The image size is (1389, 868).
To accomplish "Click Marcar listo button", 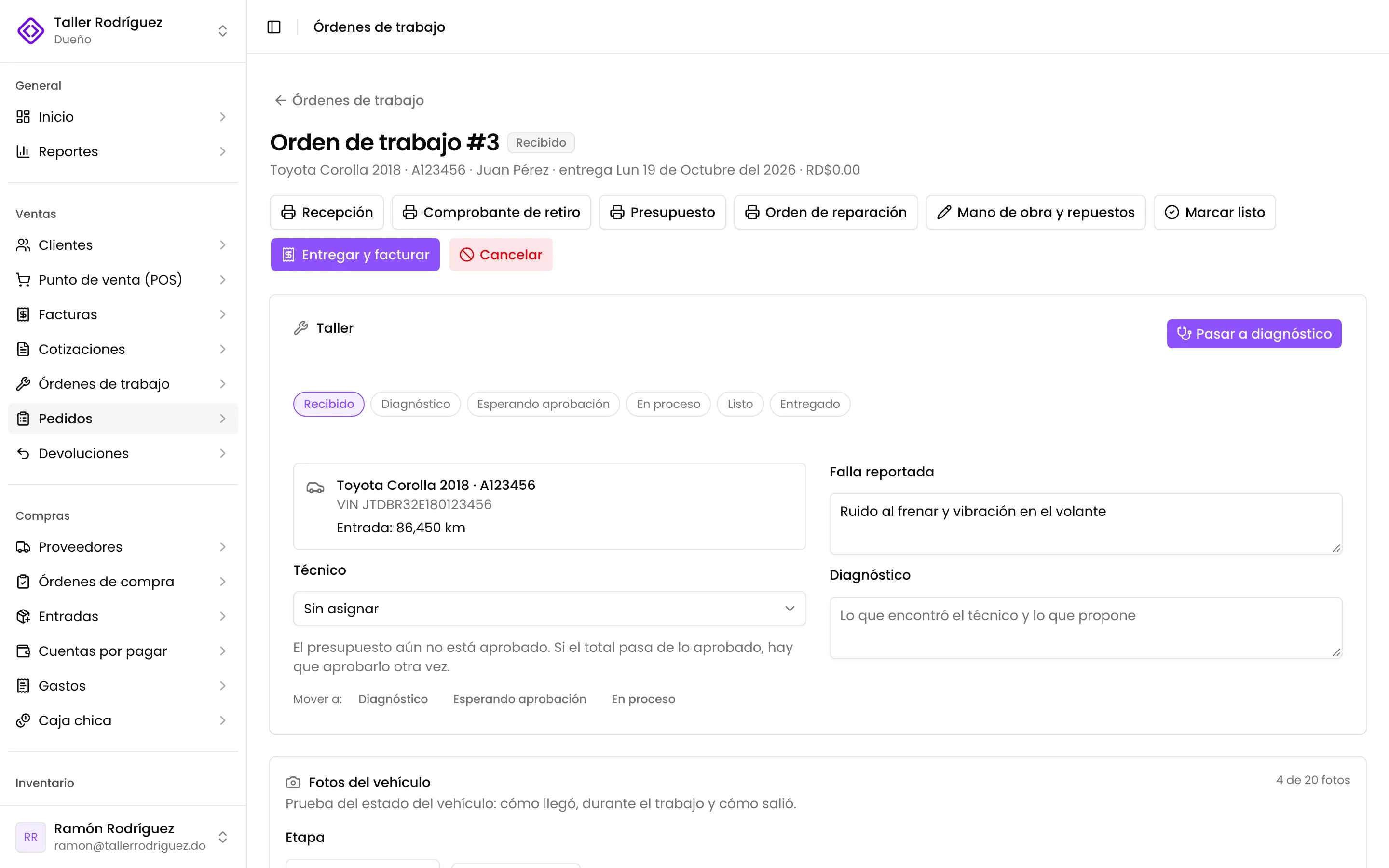I will point(1214,212).
